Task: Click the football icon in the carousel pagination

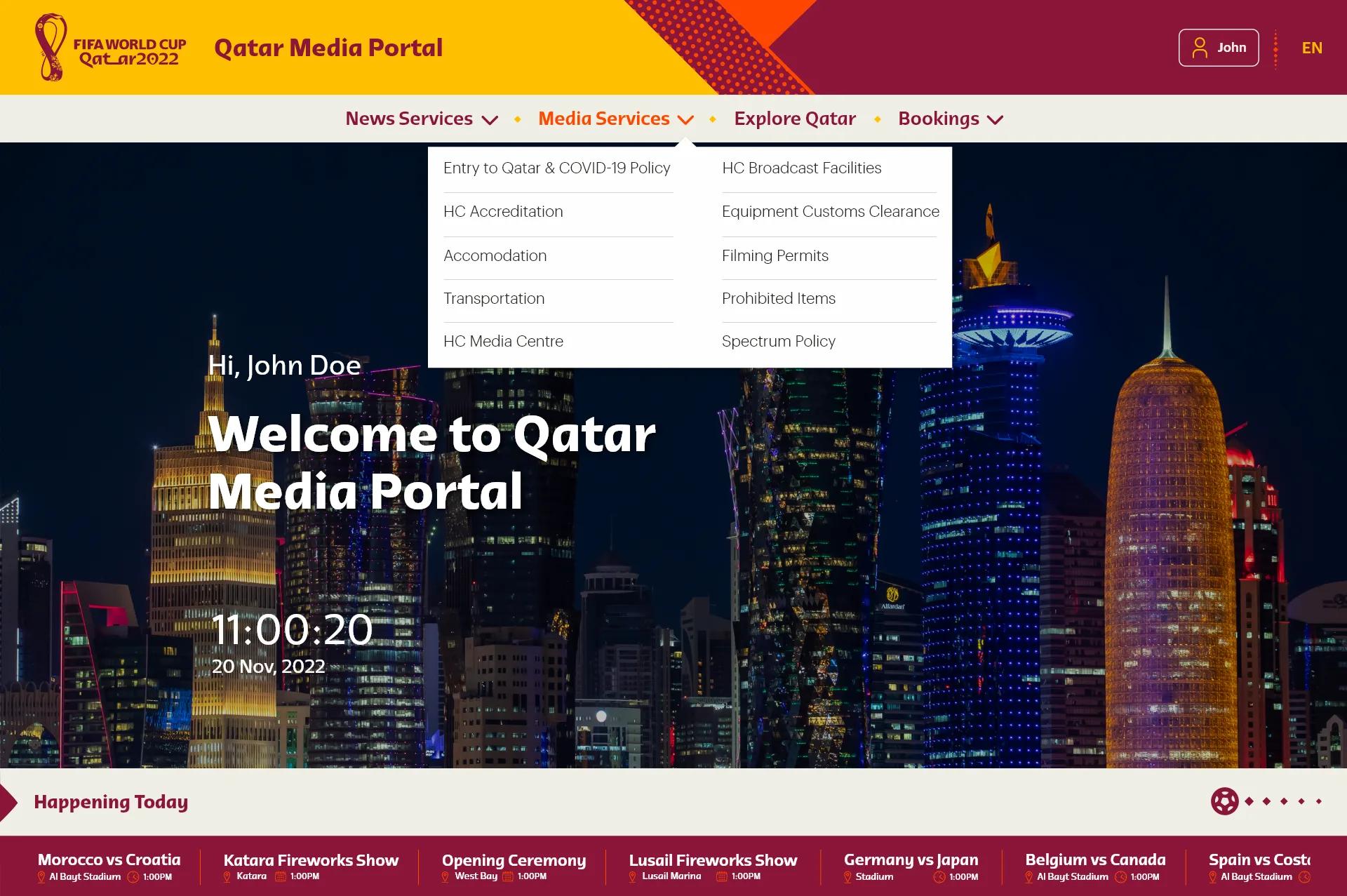Action: [1224, 801]
